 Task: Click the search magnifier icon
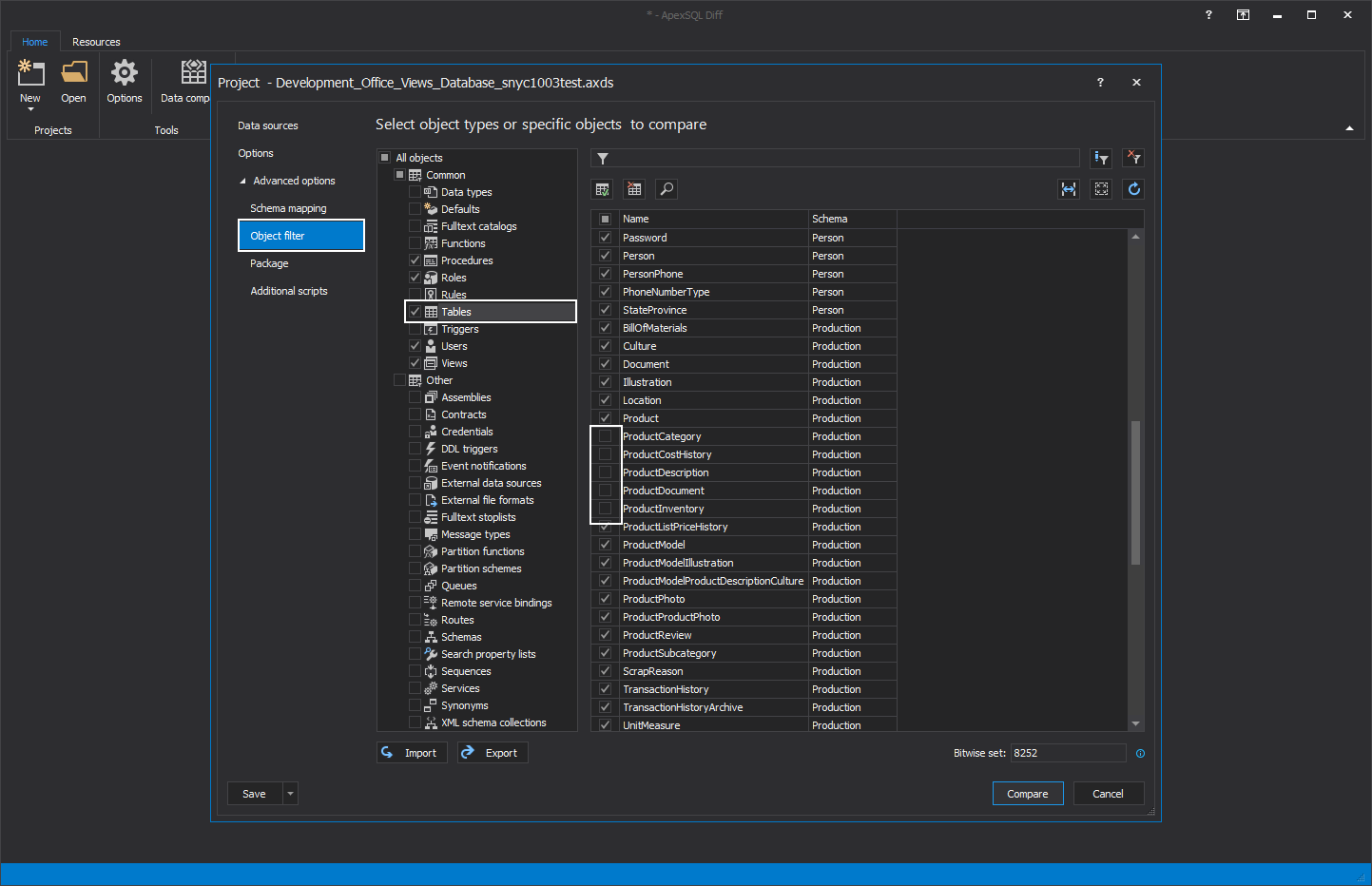click(x=667, y=189)
